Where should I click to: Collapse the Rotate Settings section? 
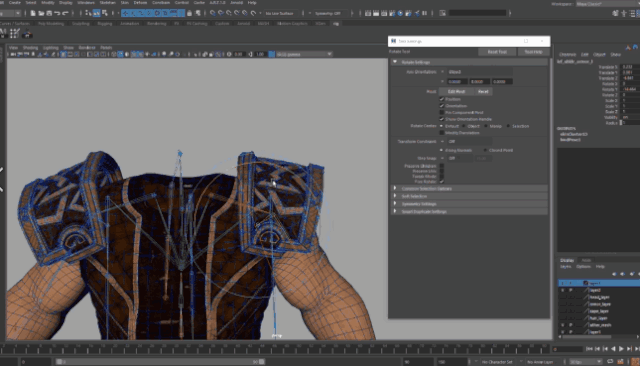tap(395, 62)
